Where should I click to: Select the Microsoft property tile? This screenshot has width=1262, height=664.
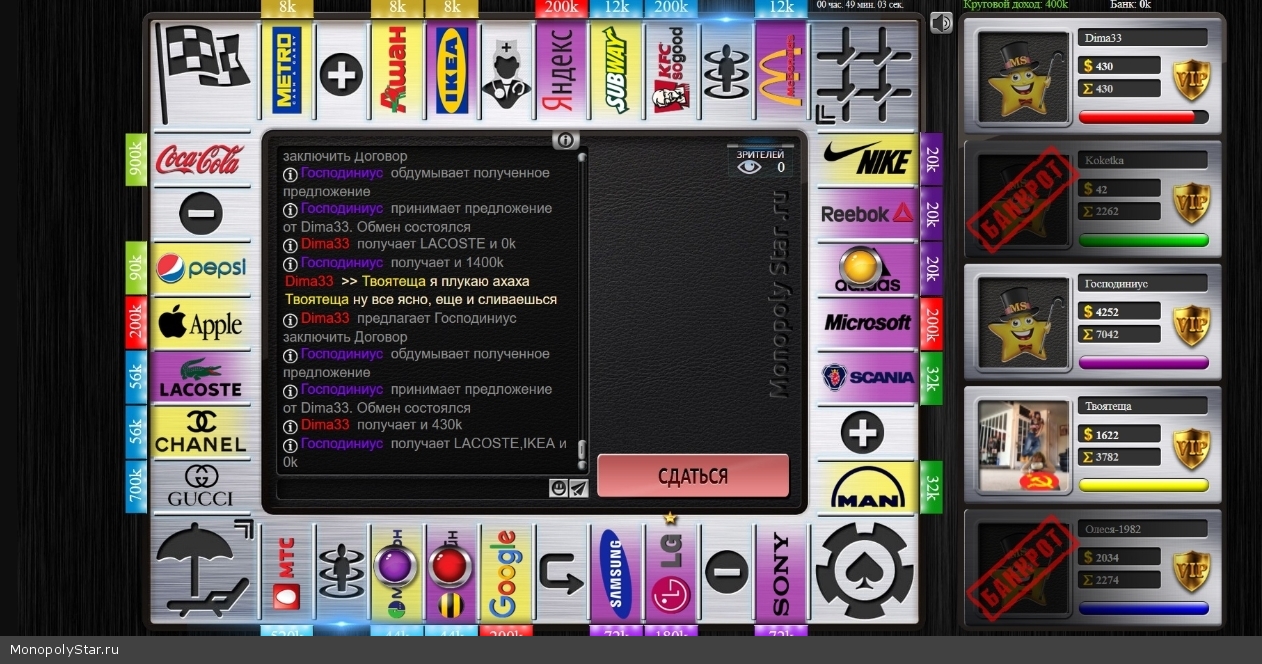pos(867,323)
